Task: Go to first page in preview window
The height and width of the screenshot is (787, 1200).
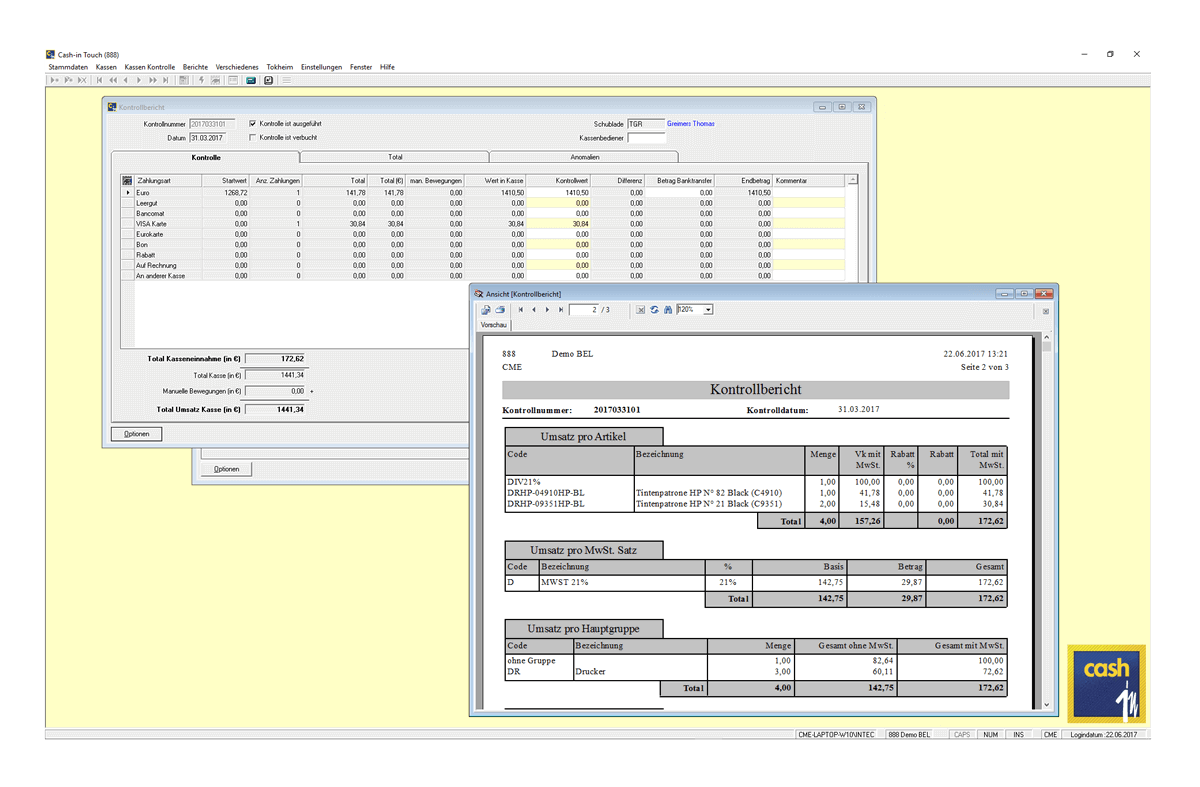Action: coord(521,310)
